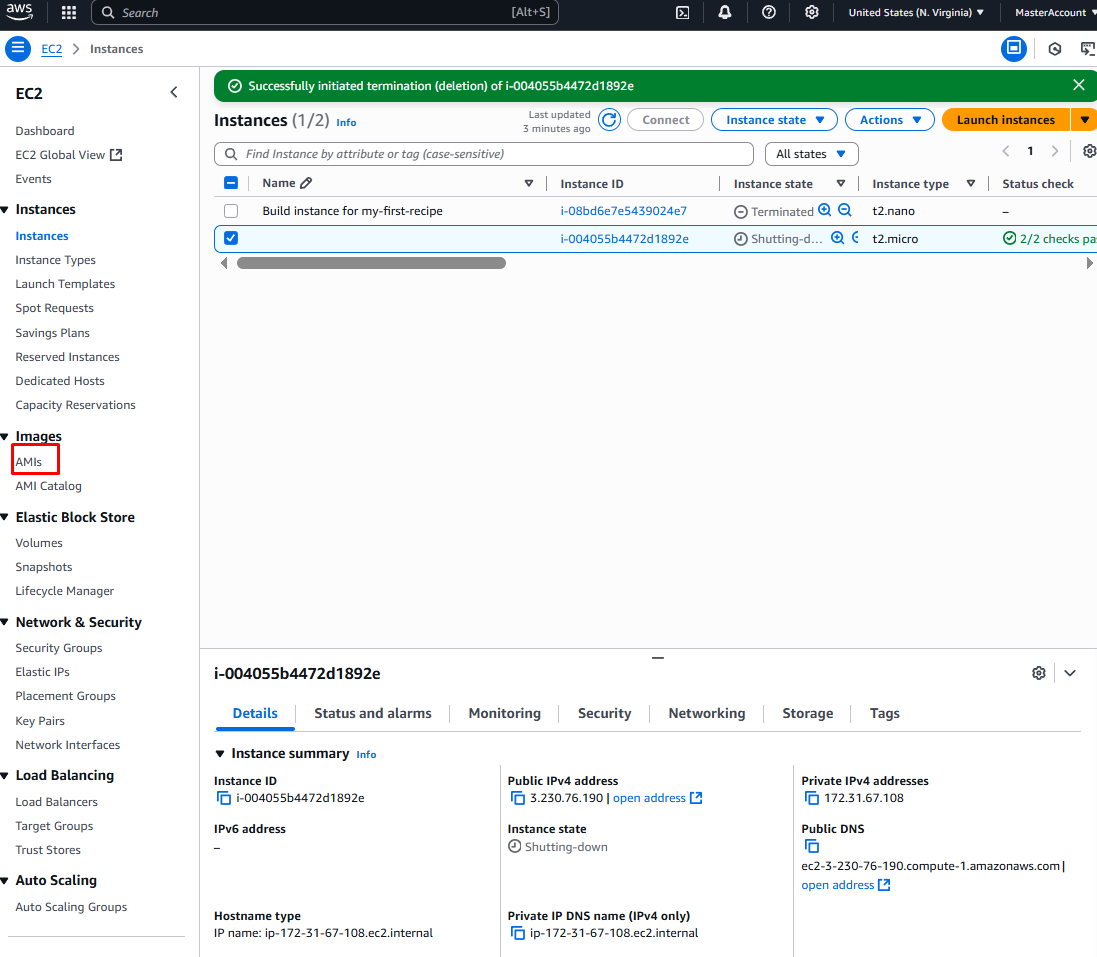Refresh the instances list

point(609,120)
